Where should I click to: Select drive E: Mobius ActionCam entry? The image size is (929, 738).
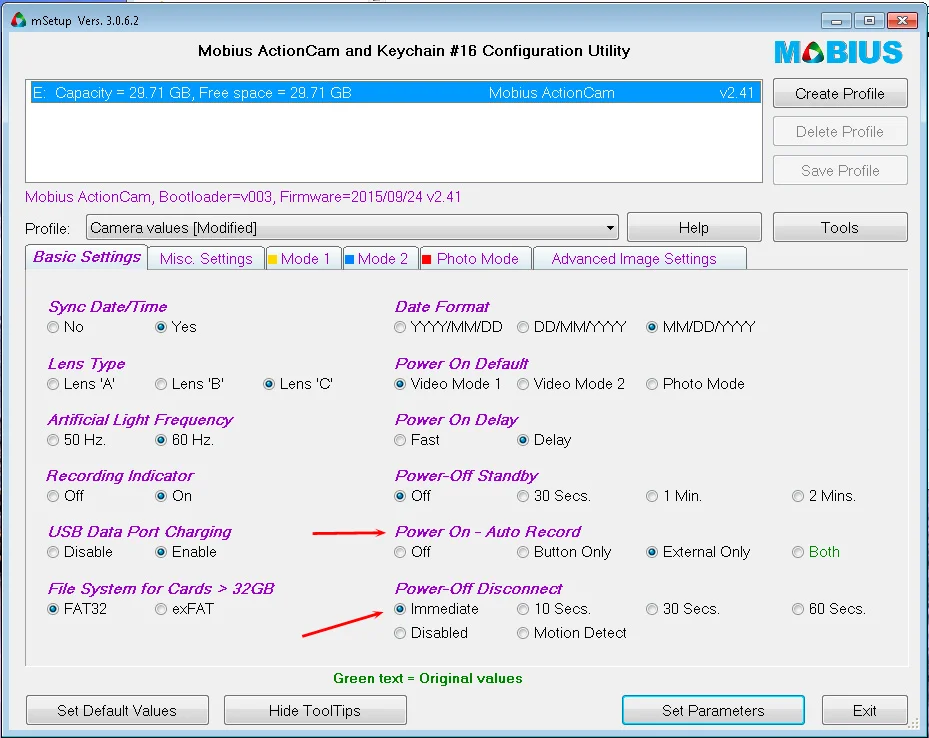pos(395,93)
